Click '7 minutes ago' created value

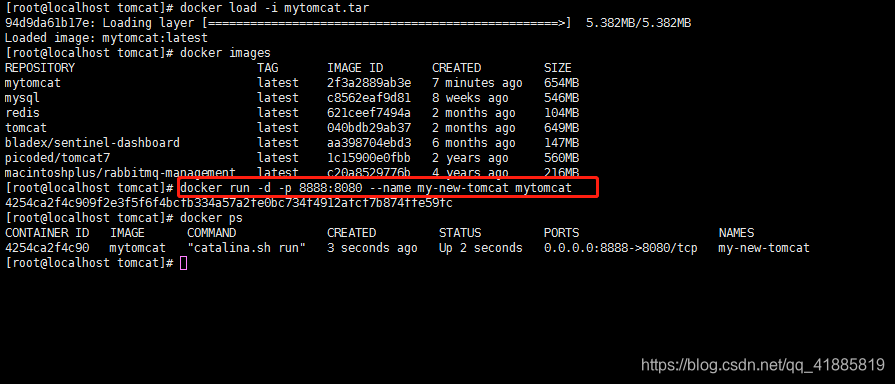point(477,83)
